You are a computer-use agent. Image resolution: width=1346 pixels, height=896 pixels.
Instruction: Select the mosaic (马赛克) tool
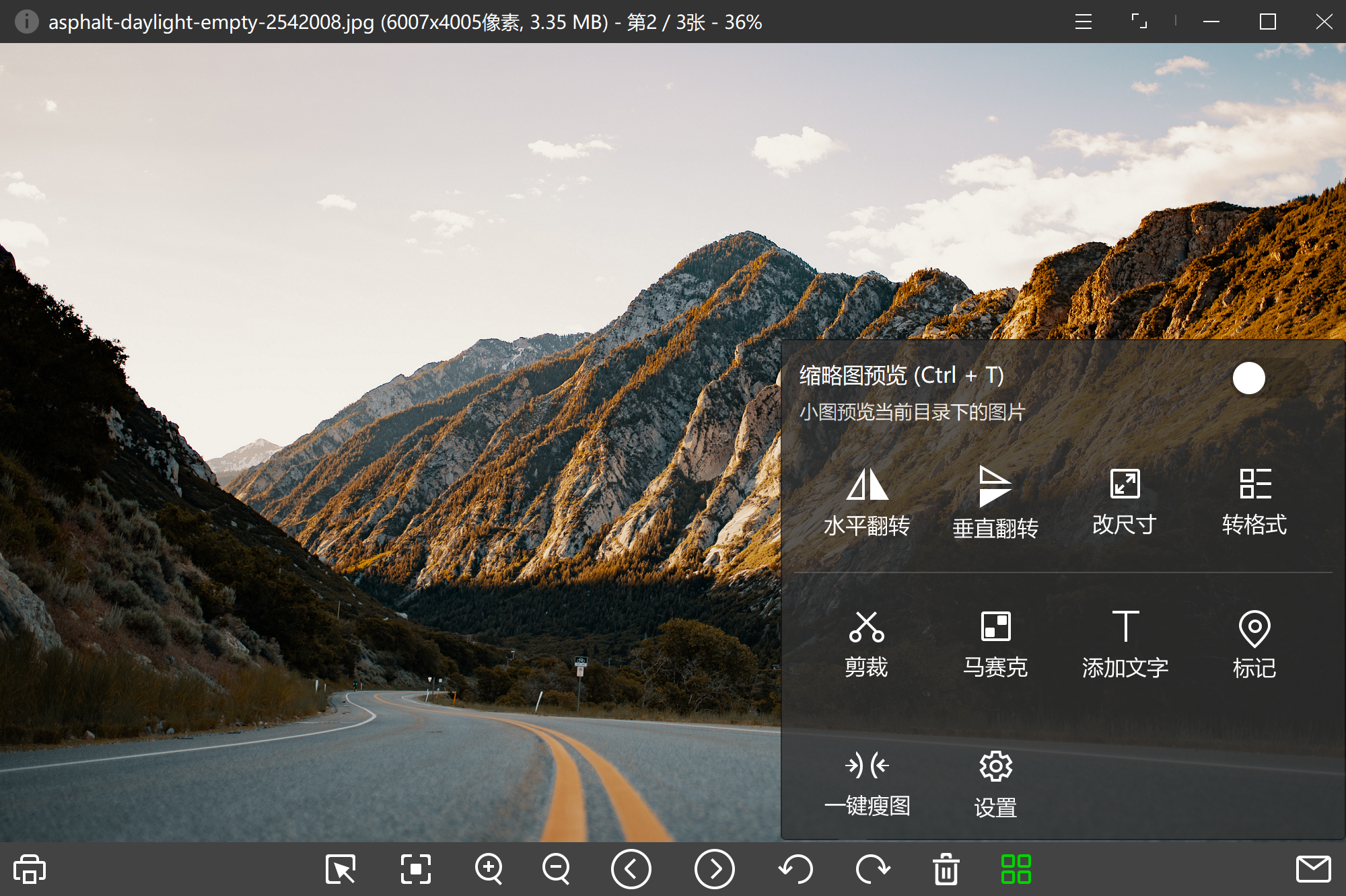[995, 627]
